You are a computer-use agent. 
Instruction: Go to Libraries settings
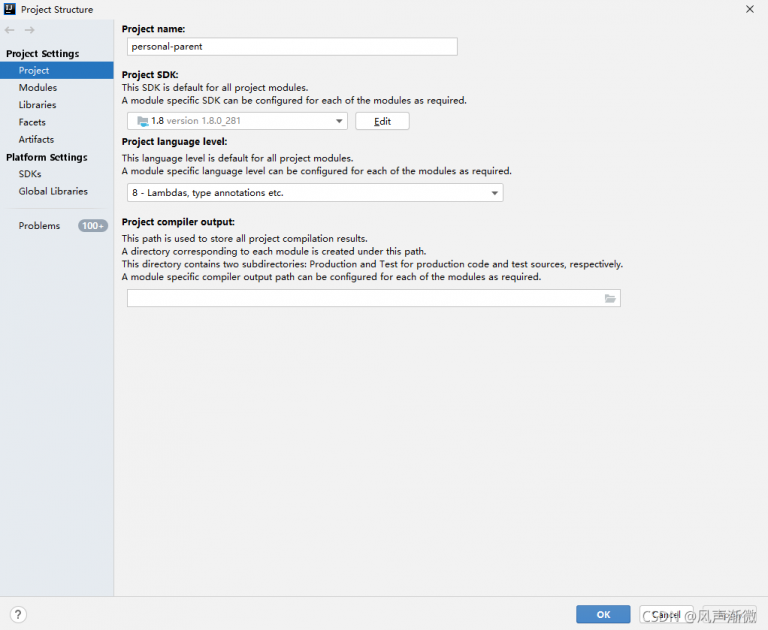(37, 105)
